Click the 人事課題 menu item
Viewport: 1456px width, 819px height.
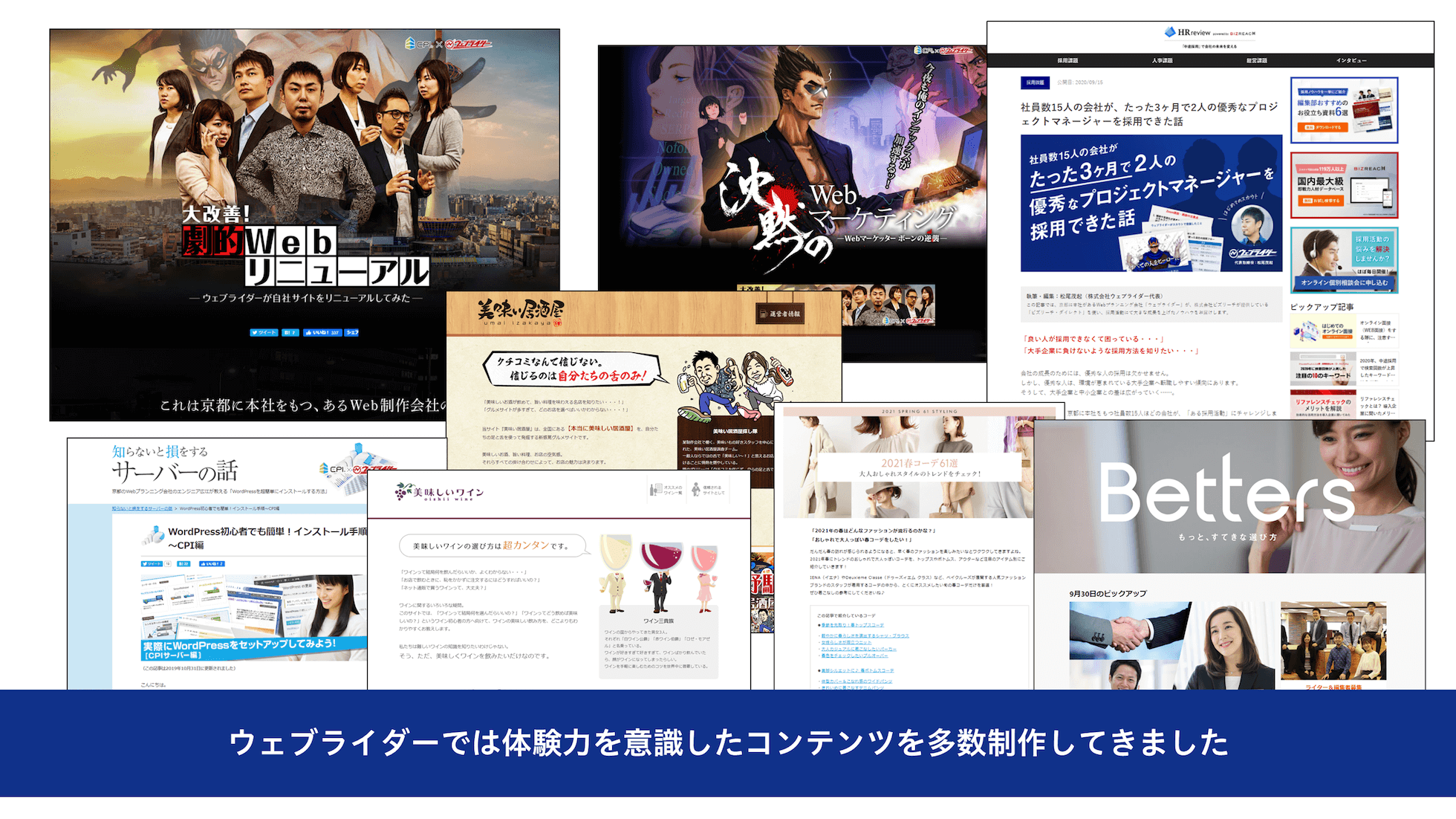[1163, 61]
